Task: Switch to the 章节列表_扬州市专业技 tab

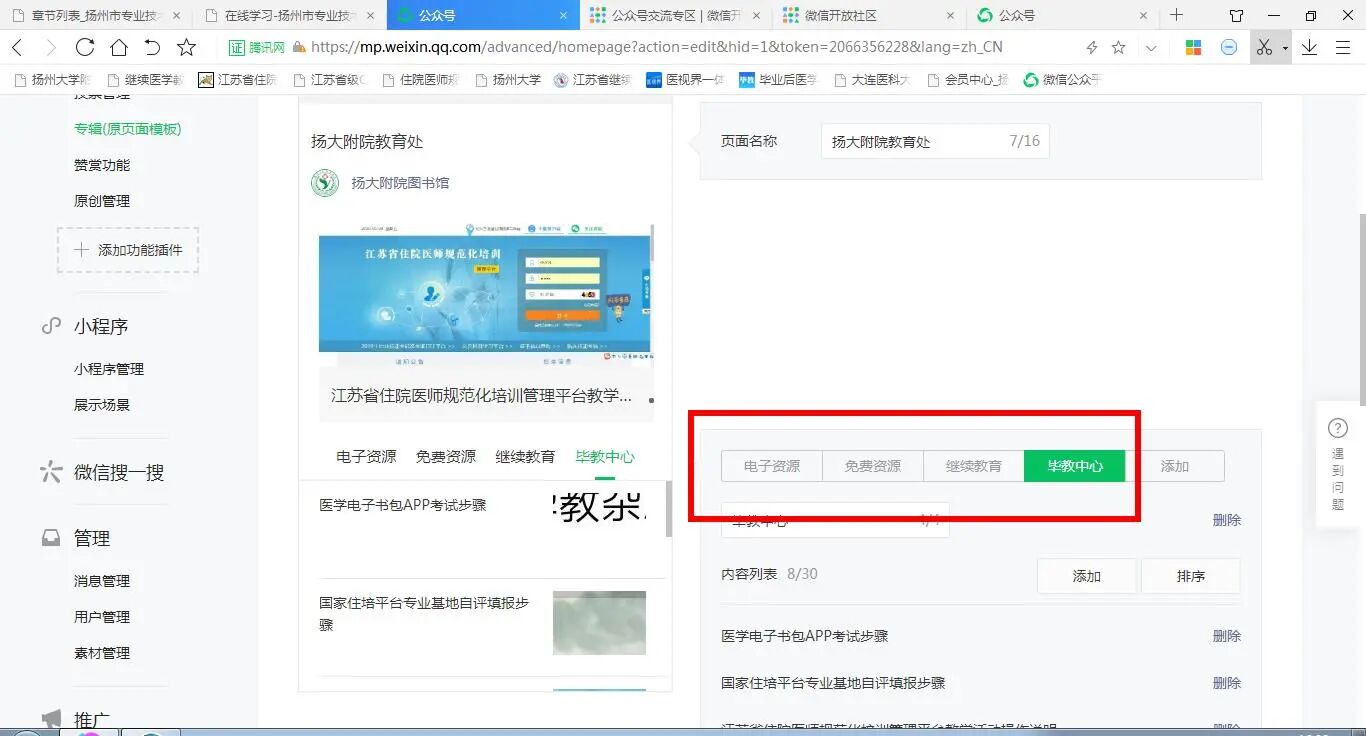Action: click(x=96, y=15)
